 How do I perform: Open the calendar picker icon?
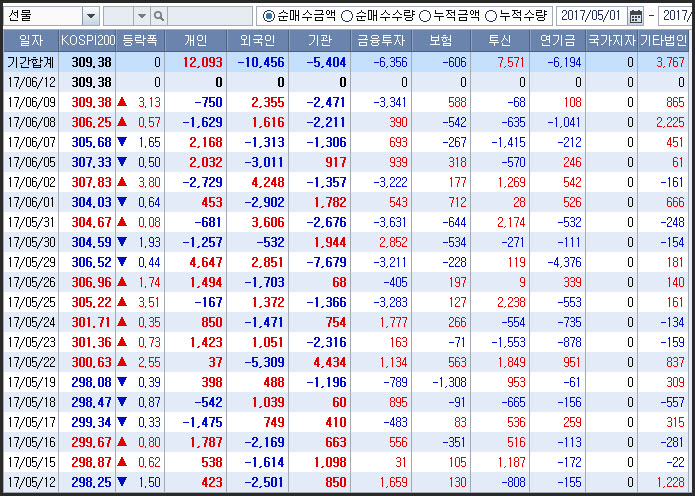coord(636,16)
